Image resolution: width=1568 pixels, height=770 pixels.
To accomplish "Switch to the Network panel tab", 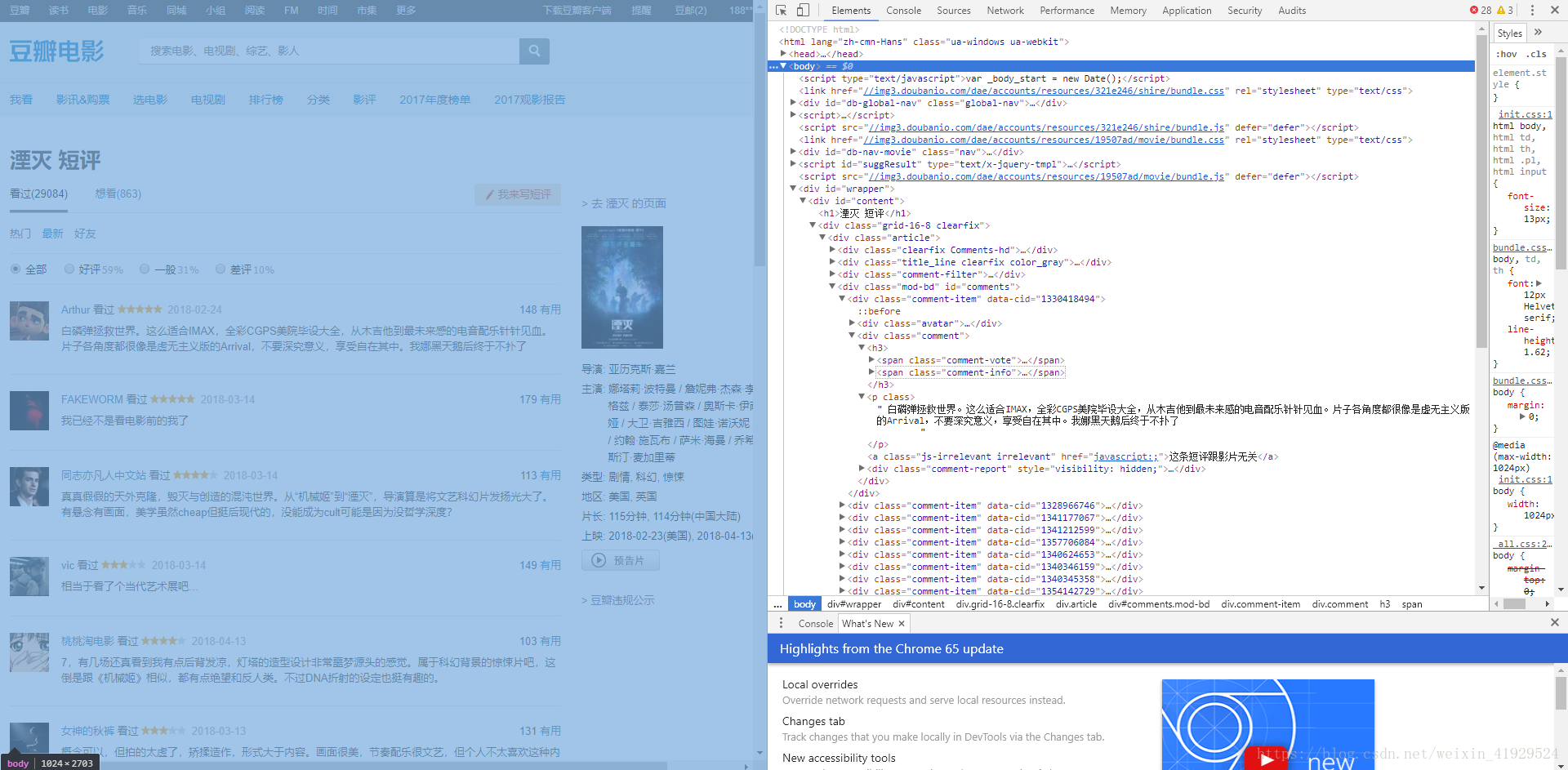I will (x=1005, y=11).
